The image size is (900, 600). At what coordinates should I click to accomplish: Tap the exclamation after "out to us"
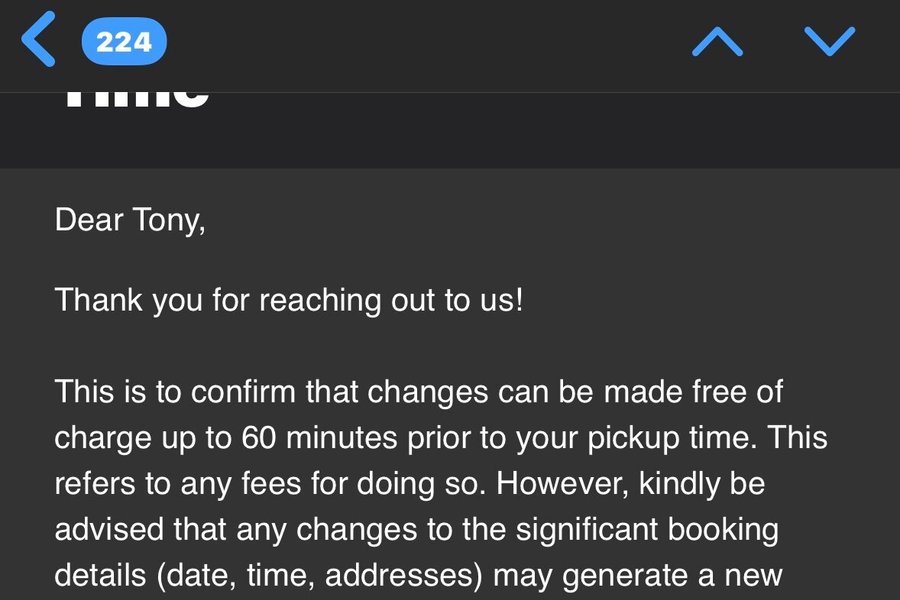point(519,300)
